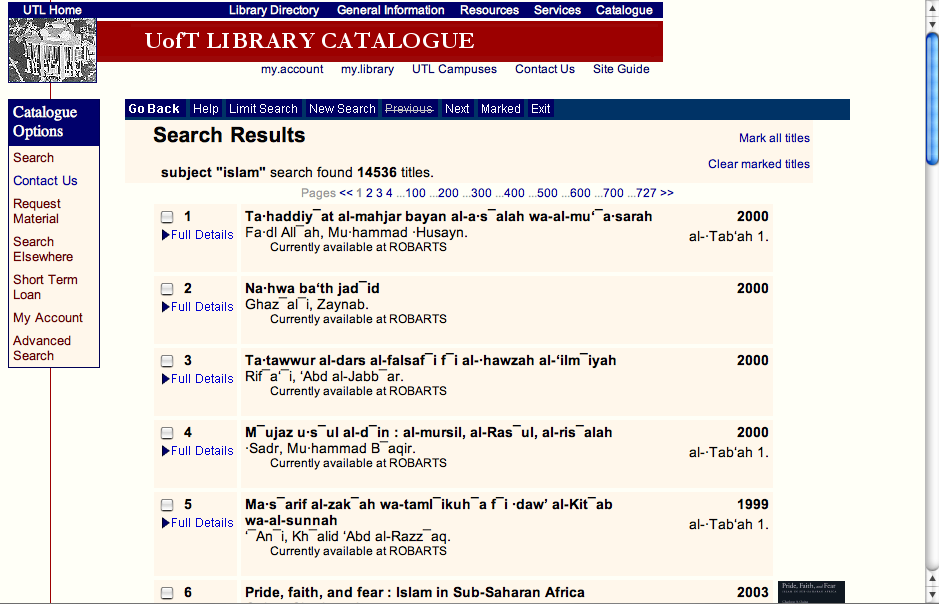This screenshot has height=604, width=939.
Task: Click the << previous pages arrow
Action: [x=346, y=193]
